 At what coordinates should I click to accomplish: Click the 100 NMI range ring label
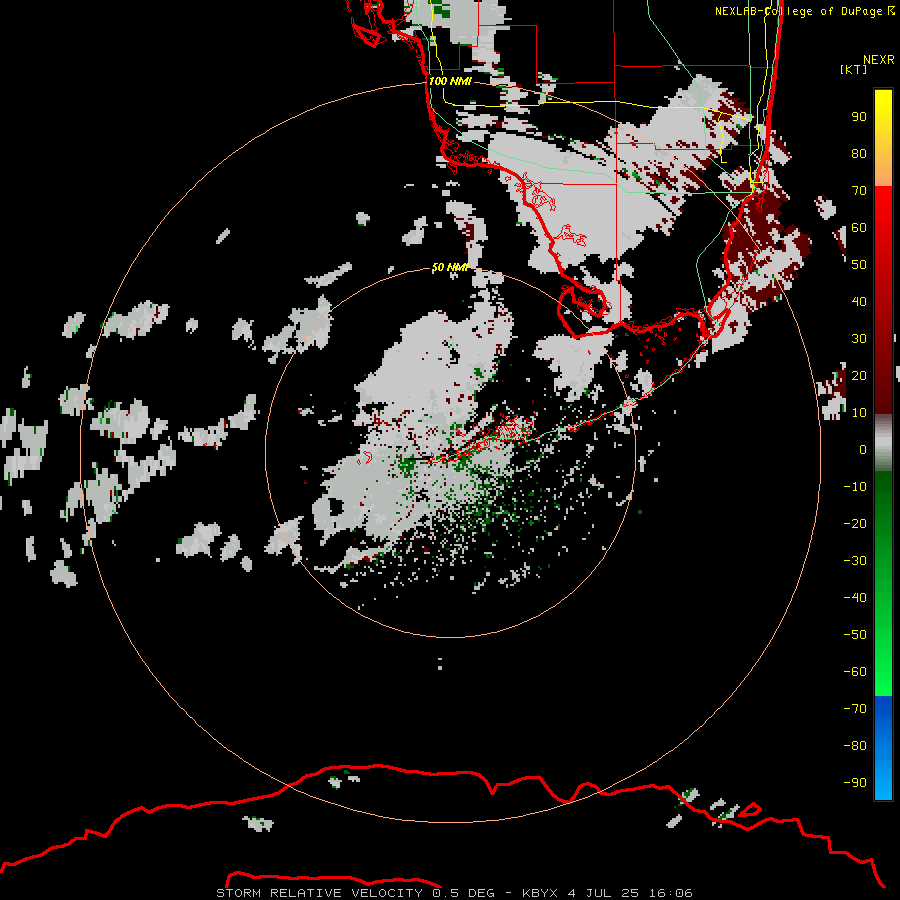pos(450,81)
